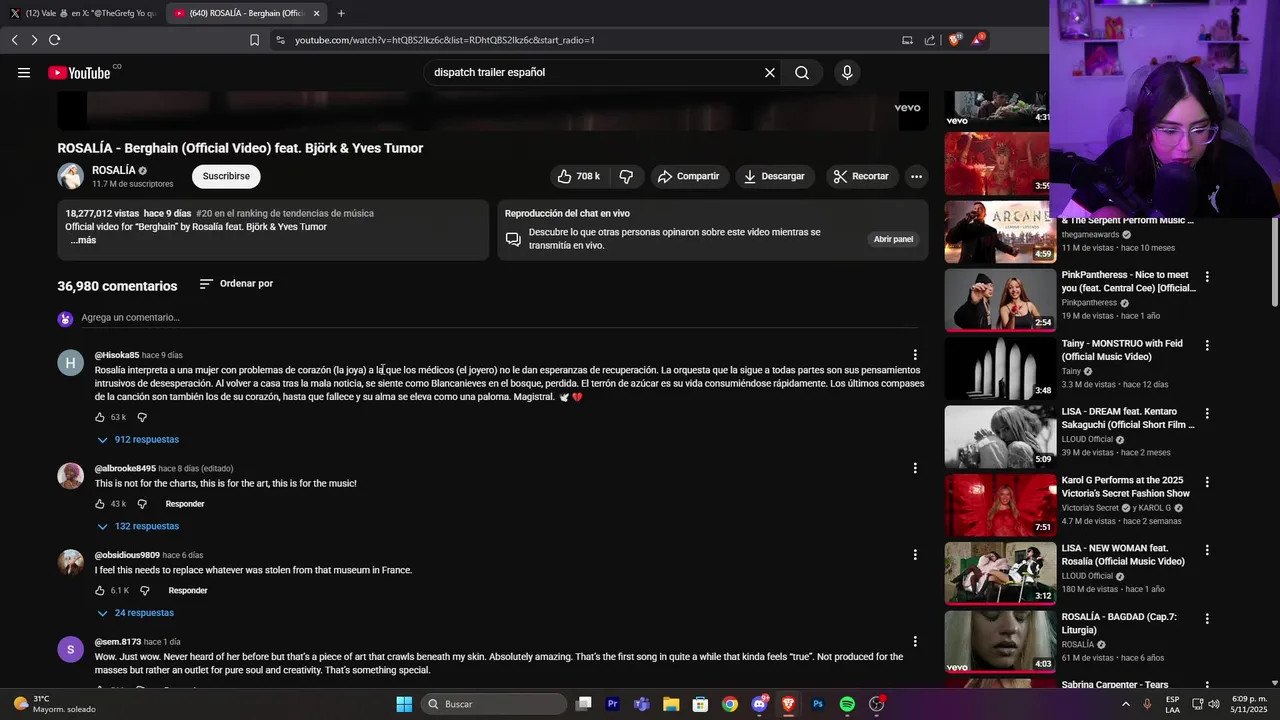
Task: Open Adobe Premiere Pro from the taskbar
Action: 613,704
